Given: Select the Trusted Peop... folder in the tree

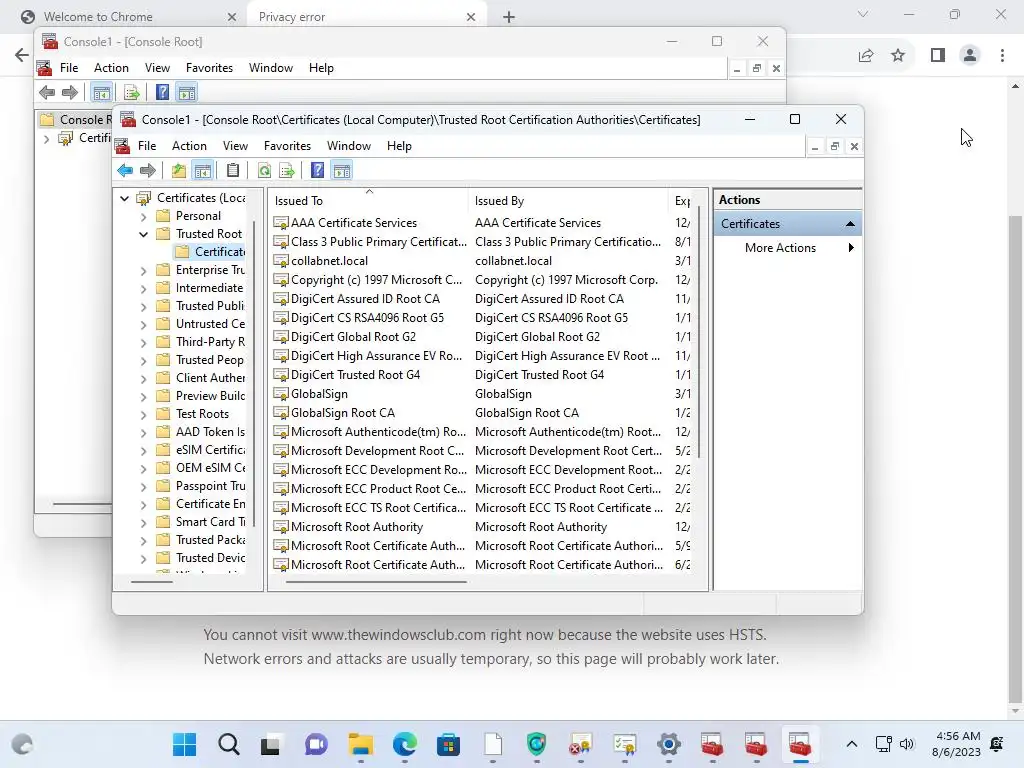Looking at the screenshot, I should click(210, 360).
